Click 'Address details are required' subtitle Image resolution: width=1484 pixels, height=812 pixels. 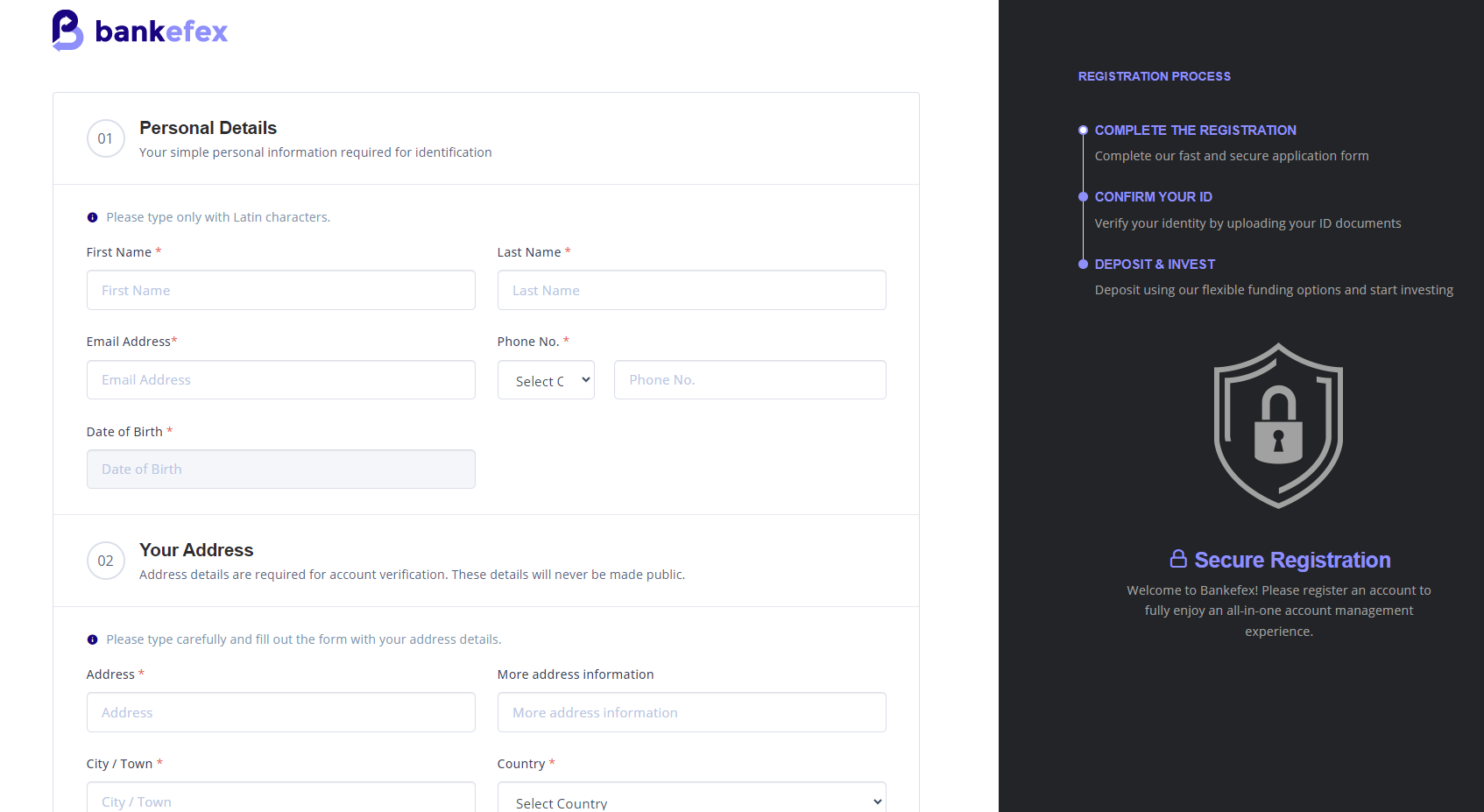pyautogui.click(x=412, y=575)
